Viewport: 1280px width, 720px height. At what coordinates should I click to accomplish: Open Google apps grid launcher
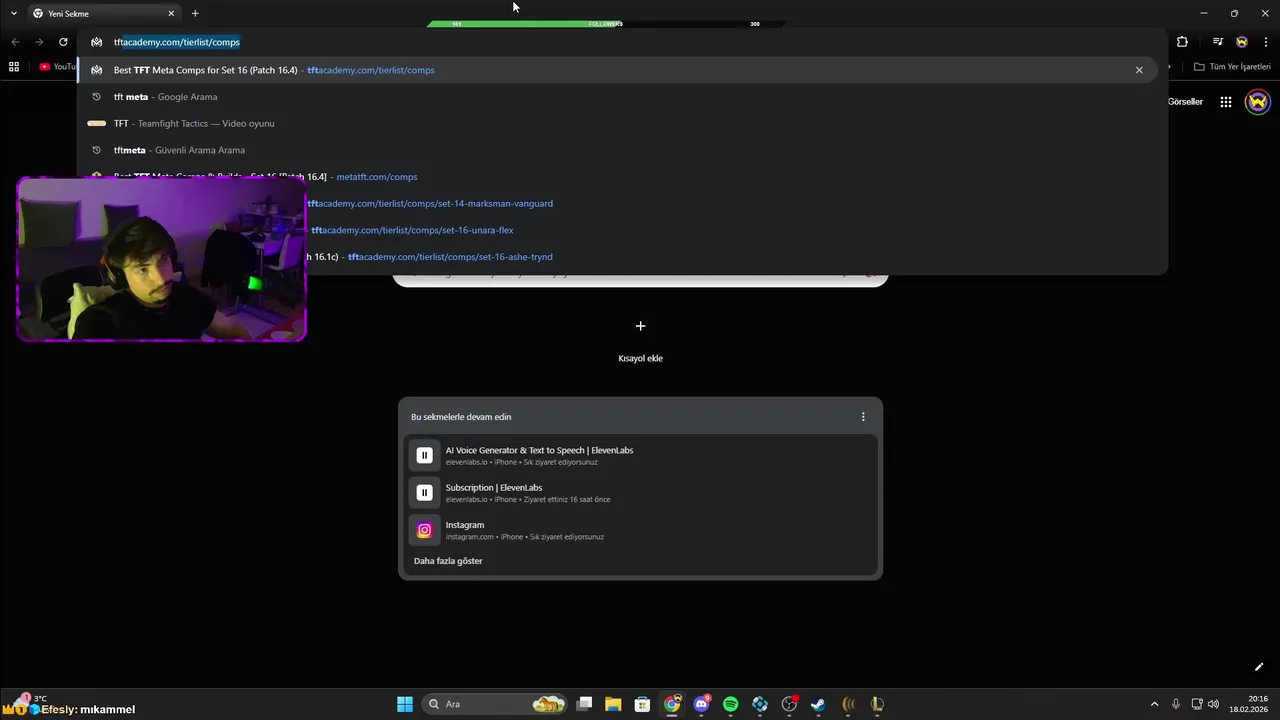1226,102
